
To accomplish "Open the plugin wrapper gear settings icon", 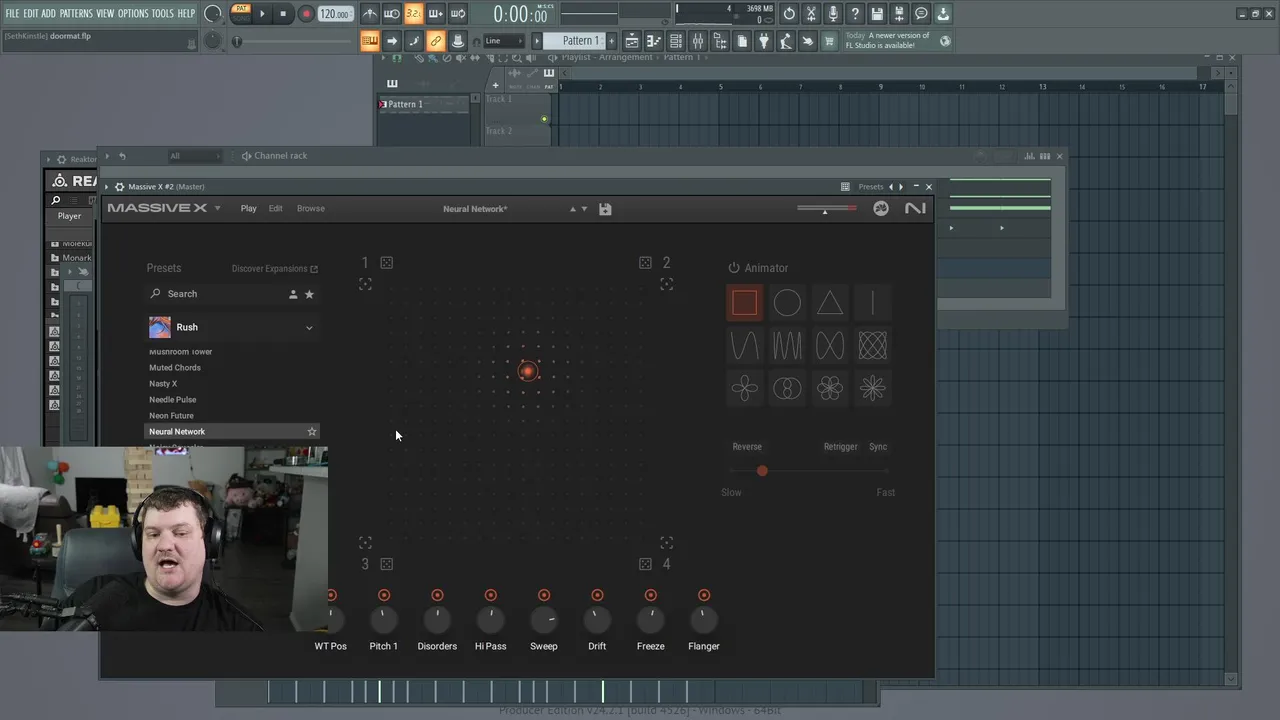I will [x=119, y=187].
